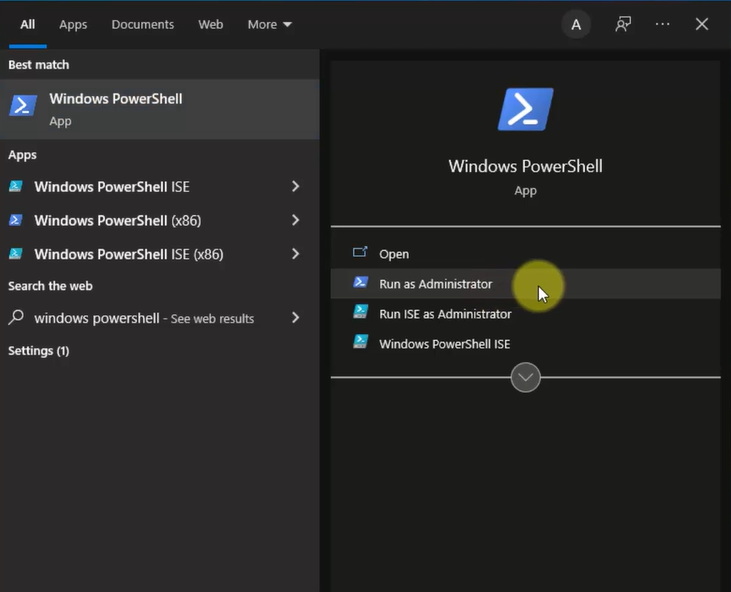
Task: Click the Best match heading
Action: (39, 64)
